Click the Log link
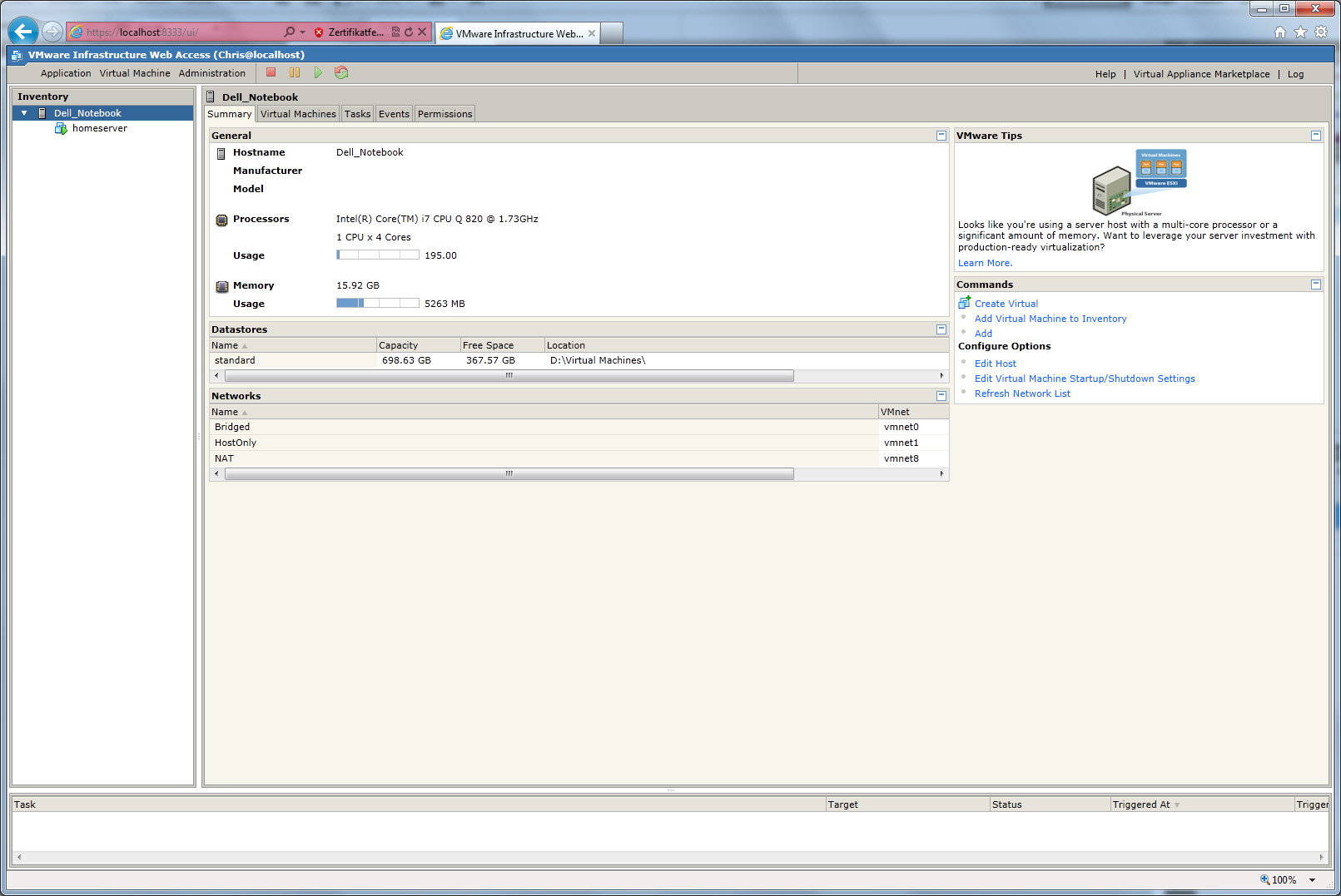The image size is (1341, 896). coord(1295,74)
